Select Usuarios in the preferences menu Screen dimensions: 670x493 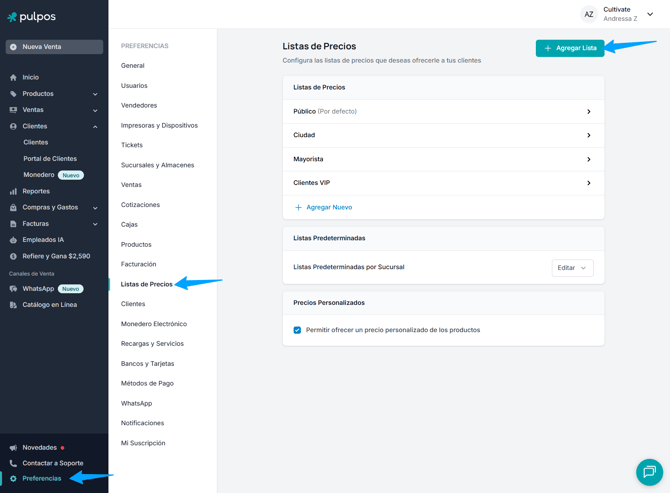click(134, 85)
